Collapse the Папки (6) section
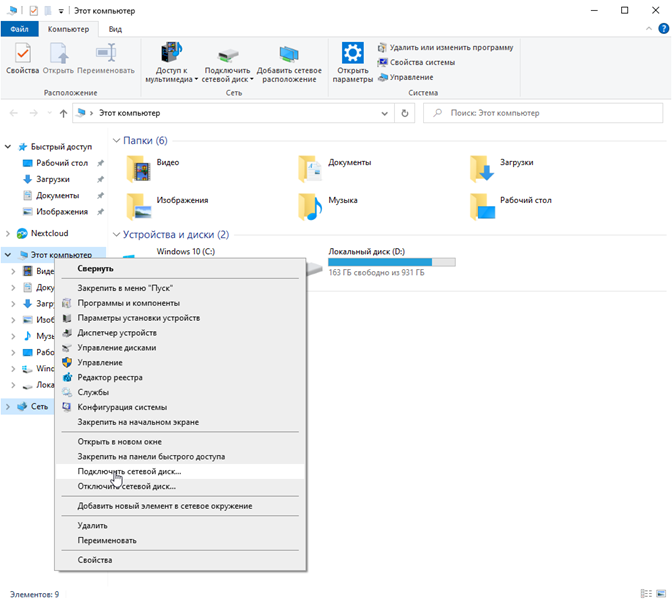 pos(116,140)
